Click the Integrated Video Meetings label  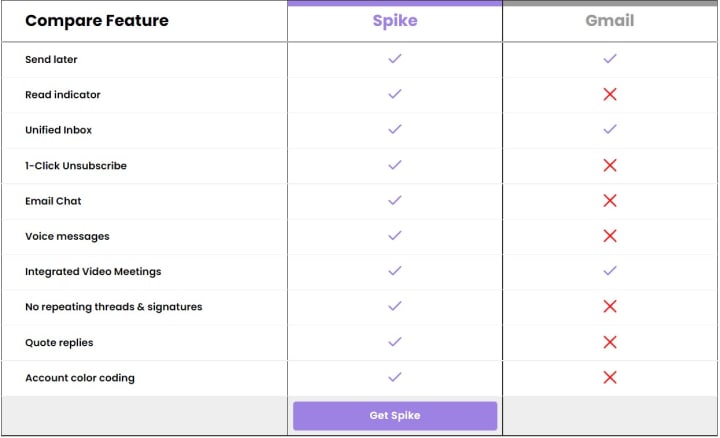[x=92, y=271]
